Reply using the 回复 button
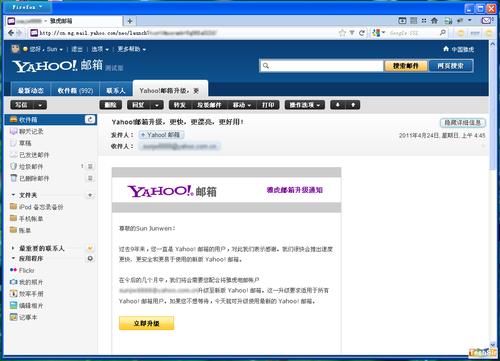Image resolution: width=500 pixels, height=361 pixels. click(x=138, y=105)
